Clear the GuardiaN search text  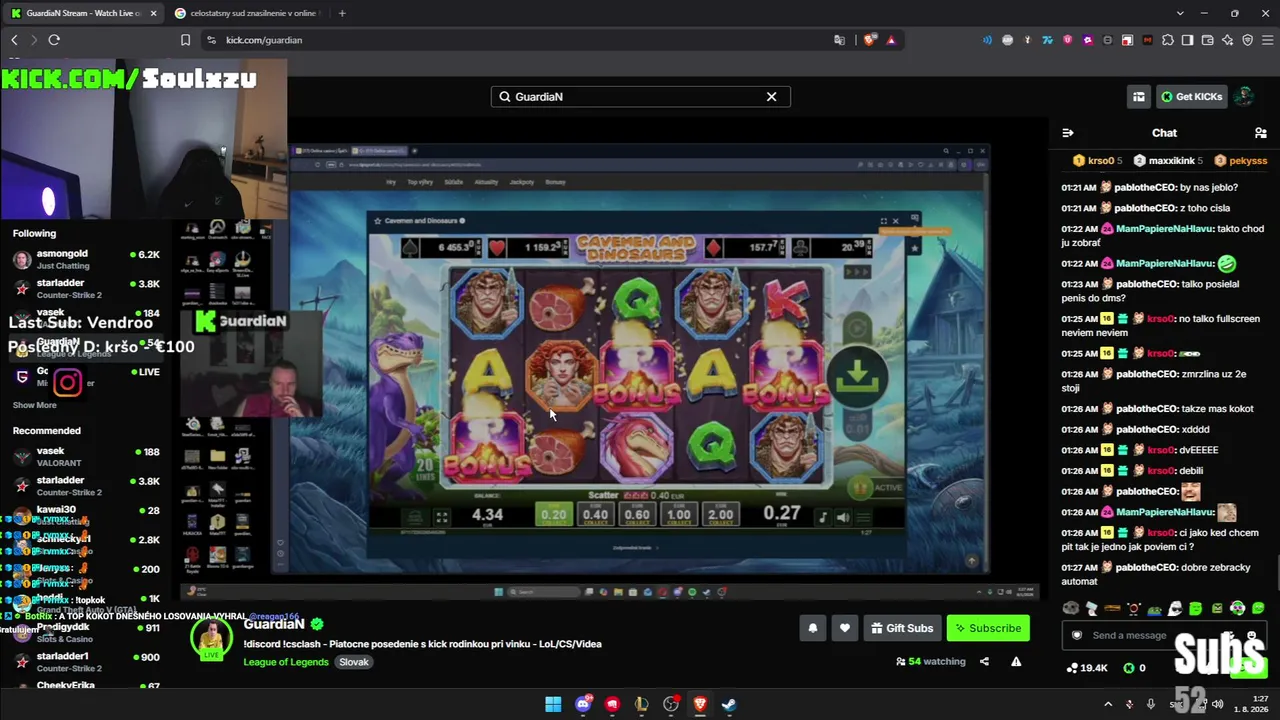pos(771,97)
